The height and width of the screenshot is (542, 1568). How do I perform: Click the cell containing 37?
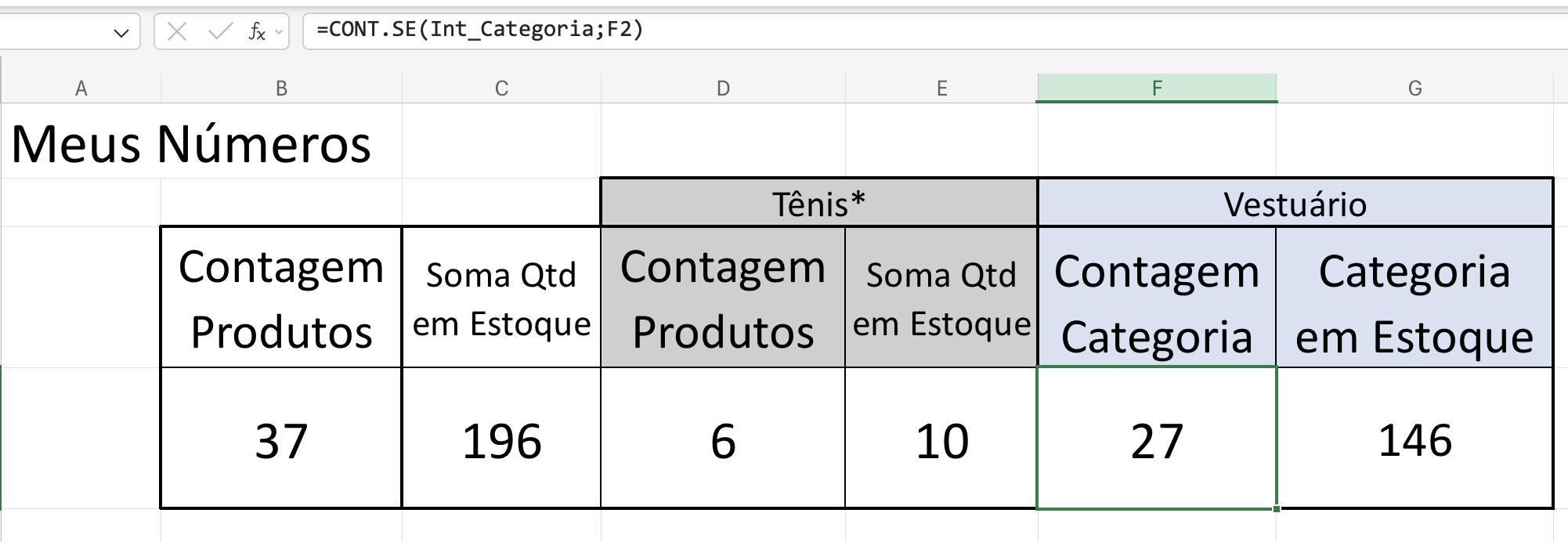click(x=280, y=443)
